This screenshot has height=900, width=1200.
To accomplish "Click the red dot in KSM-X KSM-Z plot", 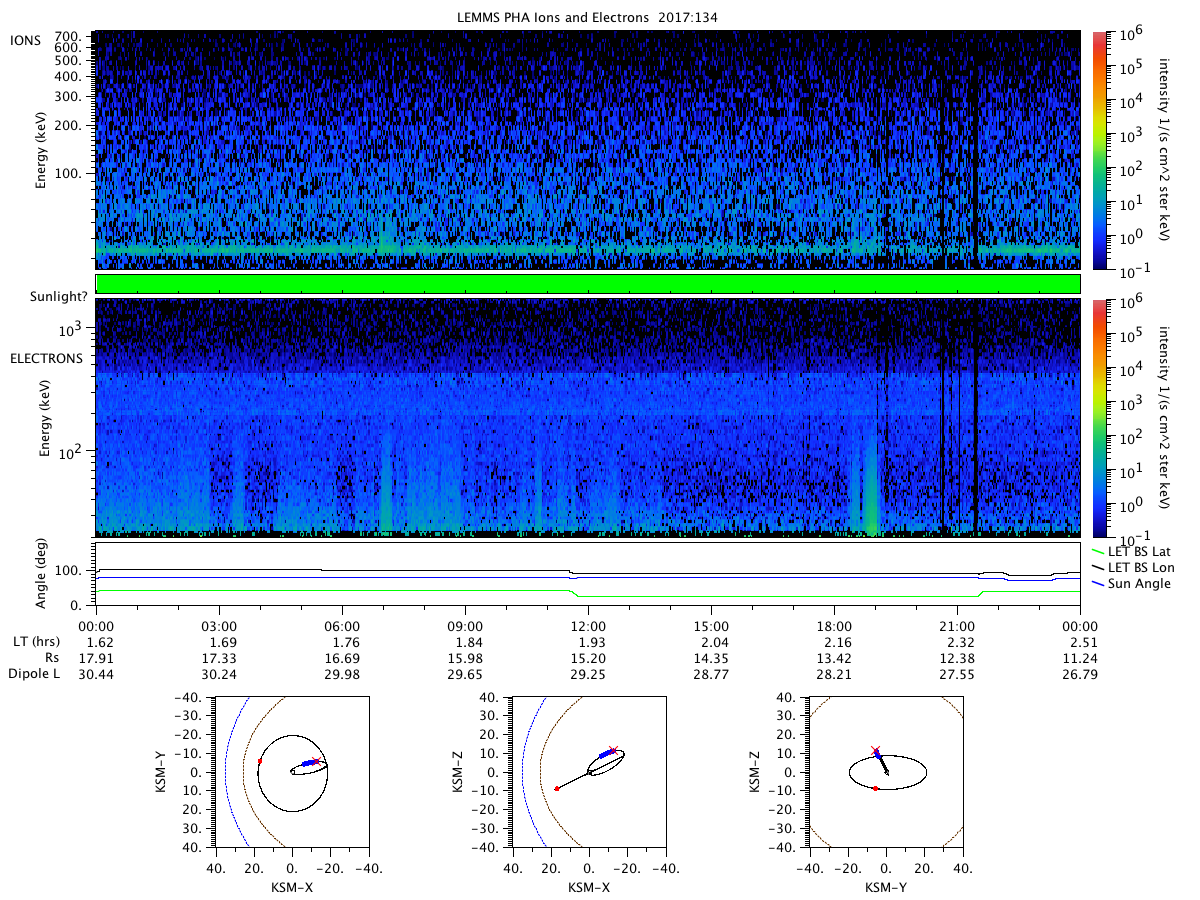I will pyautogui.click(x=557, y=789).
